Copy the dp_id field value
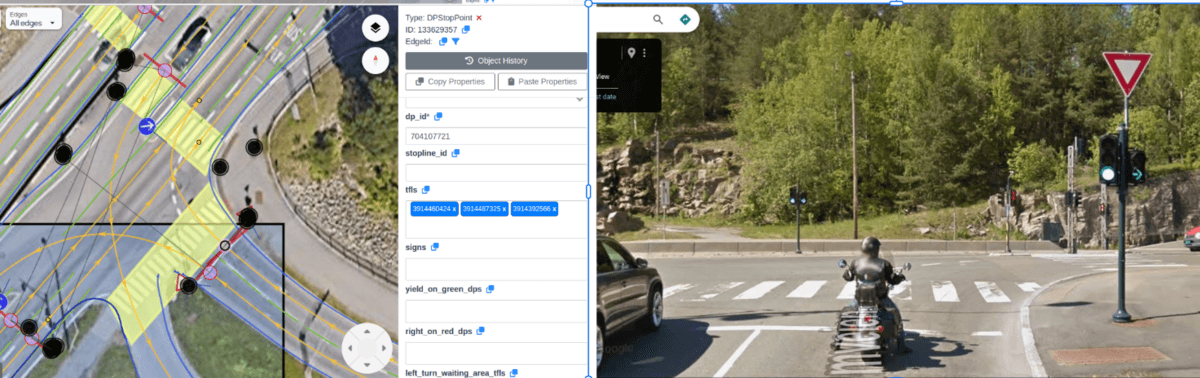The height and width of the screenshot is (378, 1200). click(438, 117)
